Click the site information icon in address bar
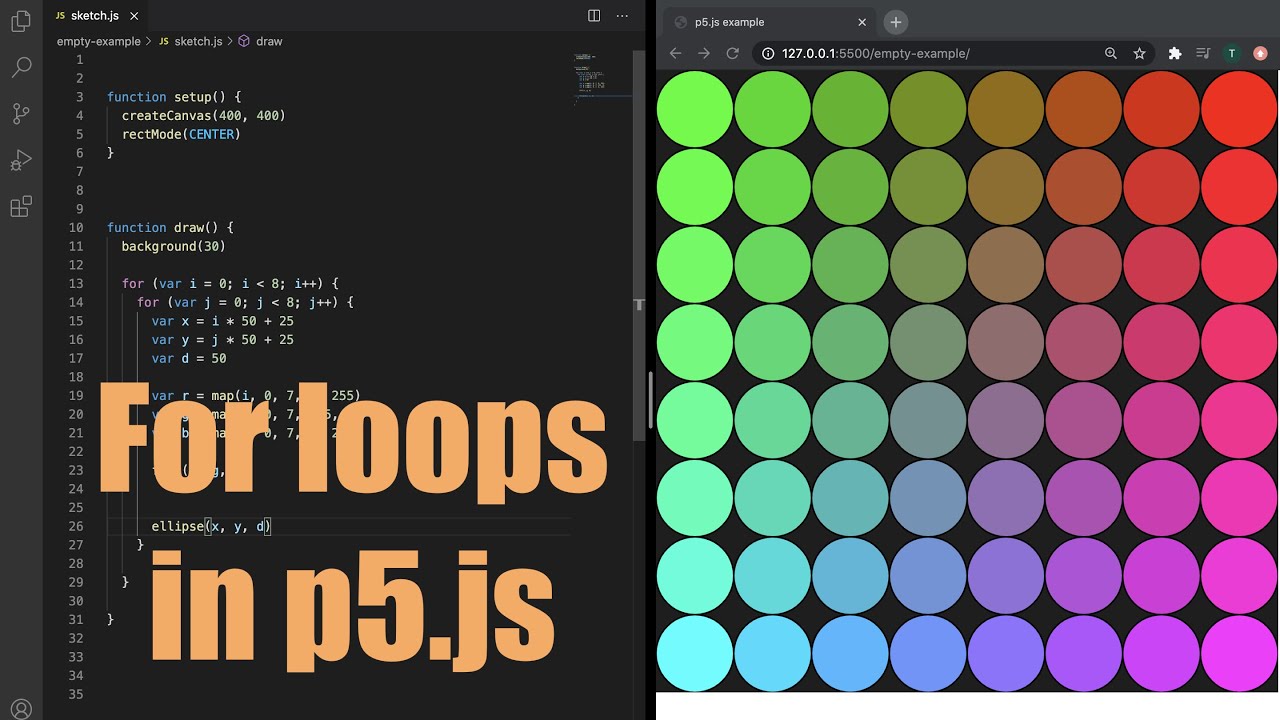 point(768,53)
